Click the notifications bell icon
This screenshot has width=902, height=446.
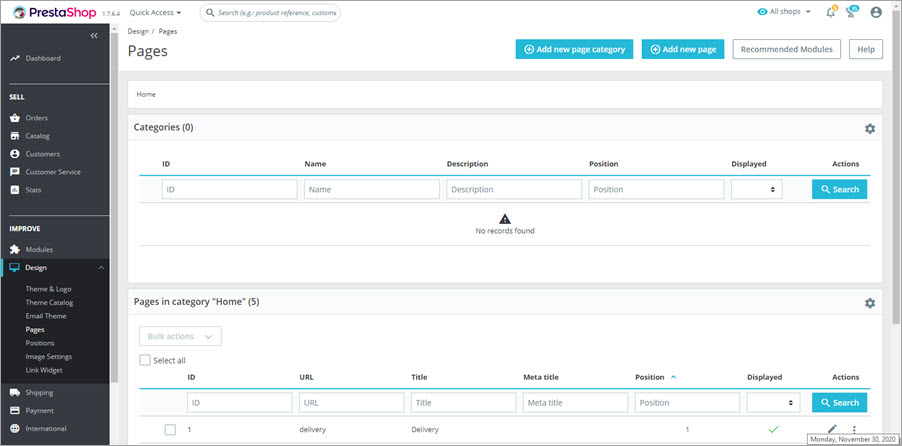pyautogui.click(x=830, y=12)
